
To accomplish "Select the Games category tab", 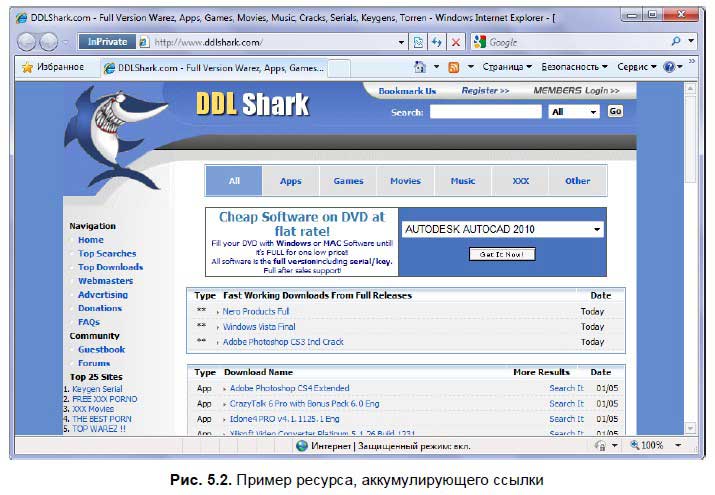I will click(x=348, y=181).
